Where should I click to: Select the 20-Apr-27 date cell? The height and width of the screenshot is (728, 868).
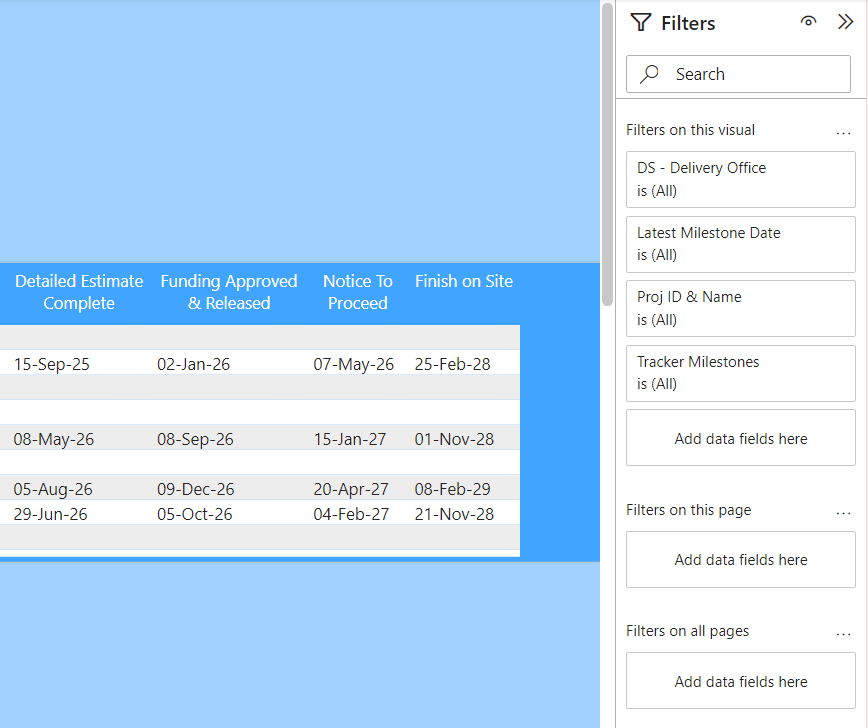[351, 489]
